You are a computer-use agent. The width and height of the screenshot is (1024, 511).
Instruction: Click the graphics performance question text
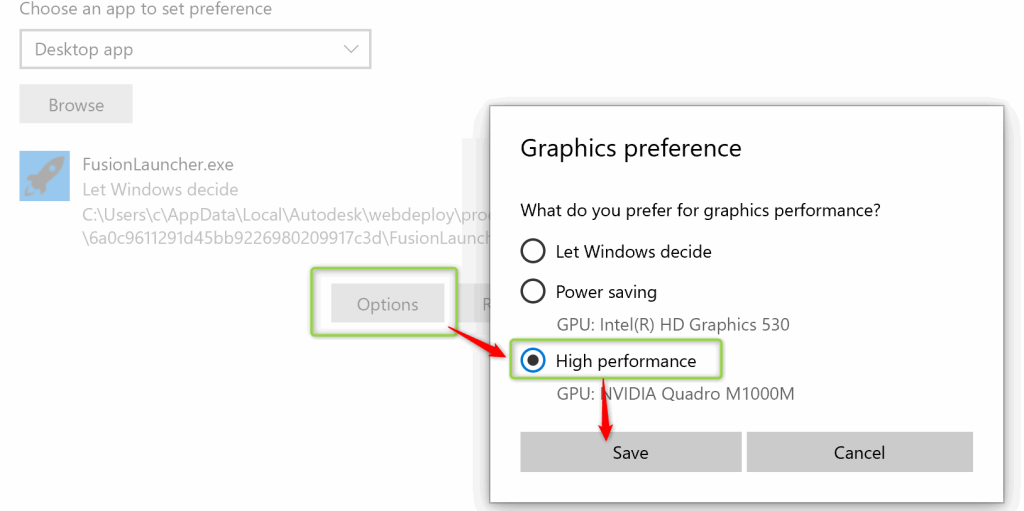pyautogui.click(x=700, y=211)
